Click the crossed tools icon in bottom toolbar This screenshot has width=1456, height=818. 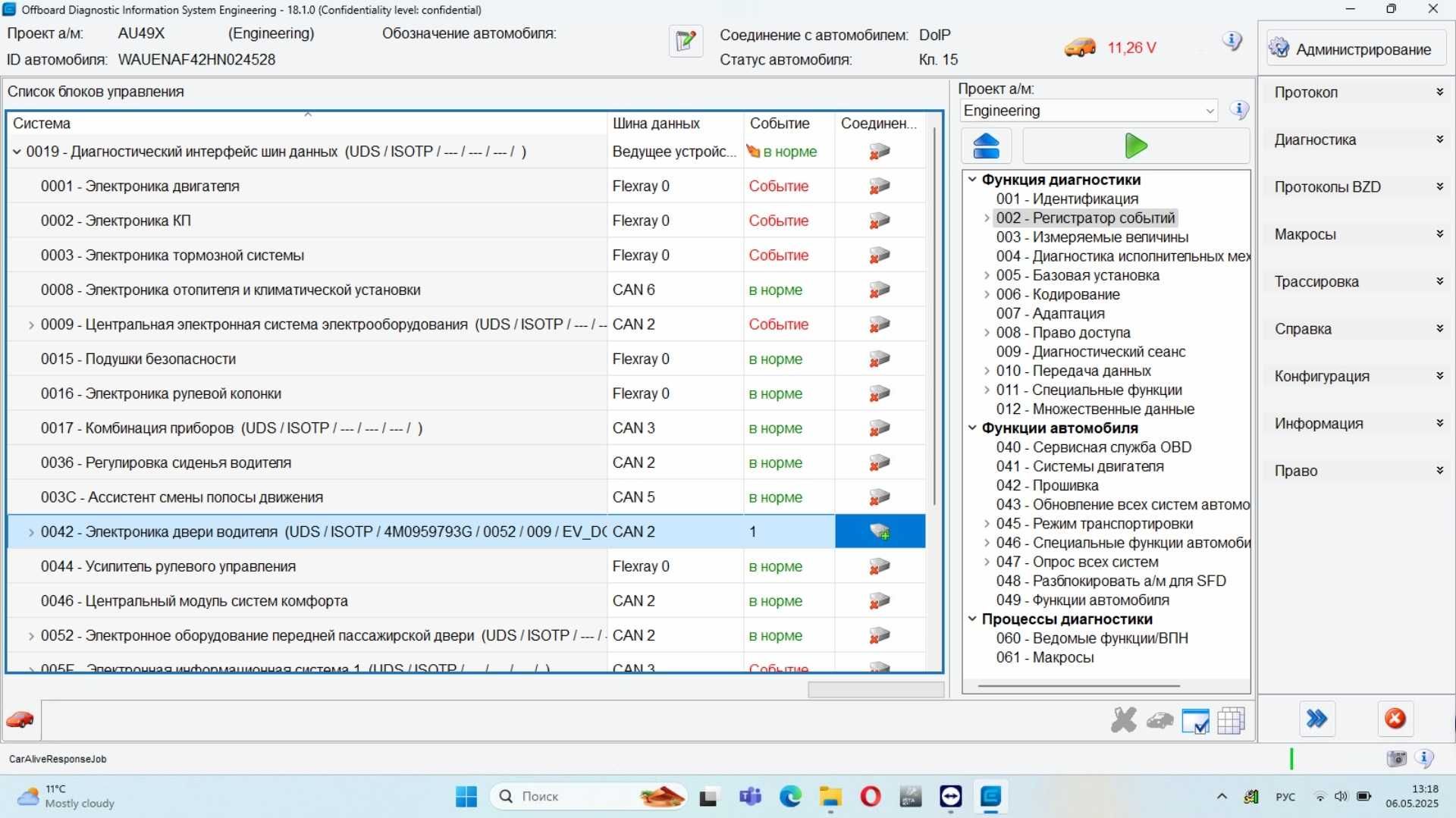click(x=1124, y=720)
